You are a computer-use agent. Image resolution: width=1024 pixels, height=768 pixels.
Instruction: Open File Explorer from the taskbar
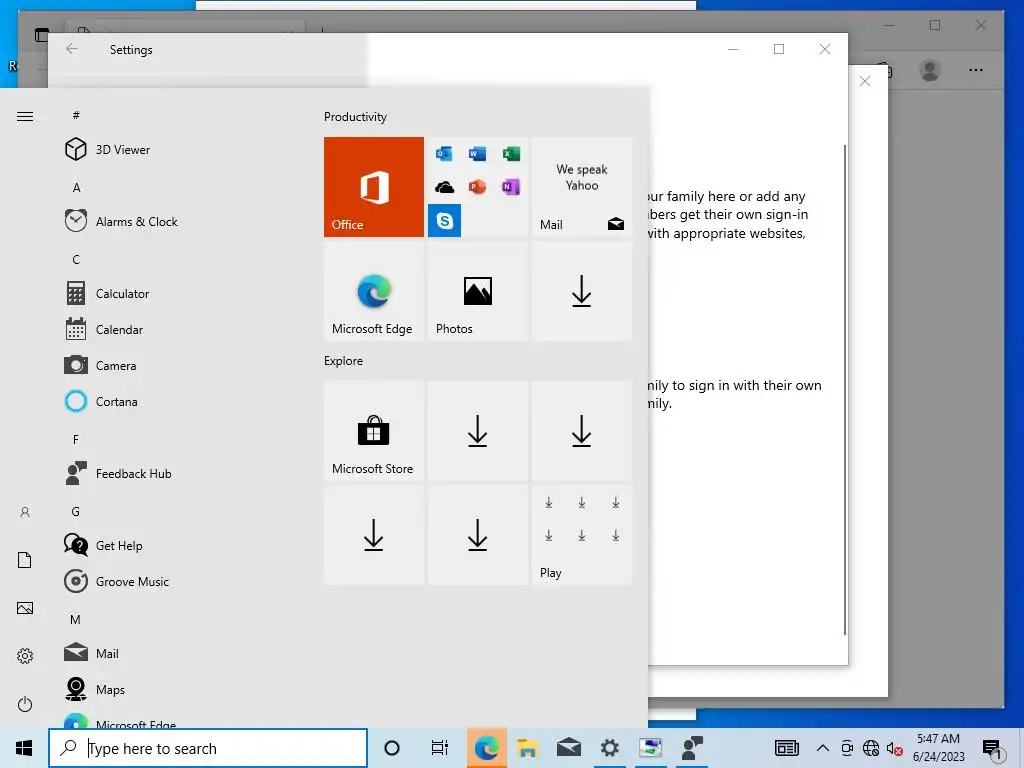(527, 748)
